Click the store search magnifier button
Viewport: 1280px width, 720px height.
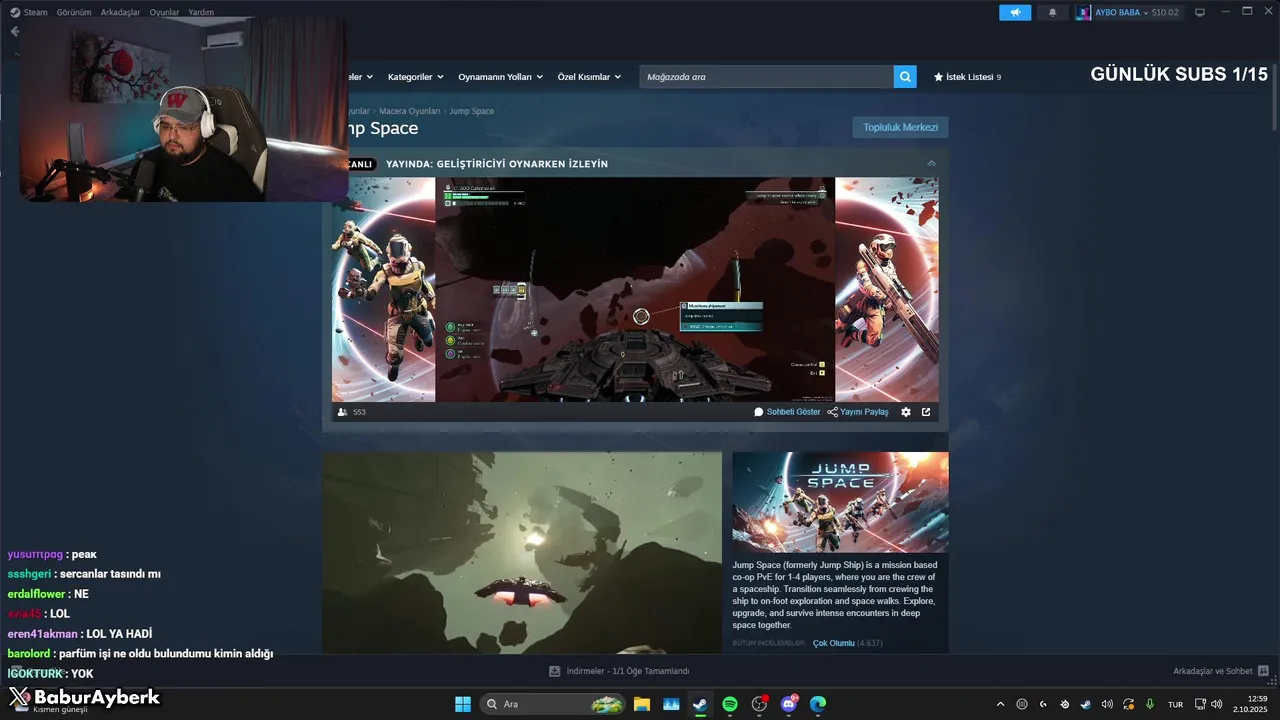(905, 77)
